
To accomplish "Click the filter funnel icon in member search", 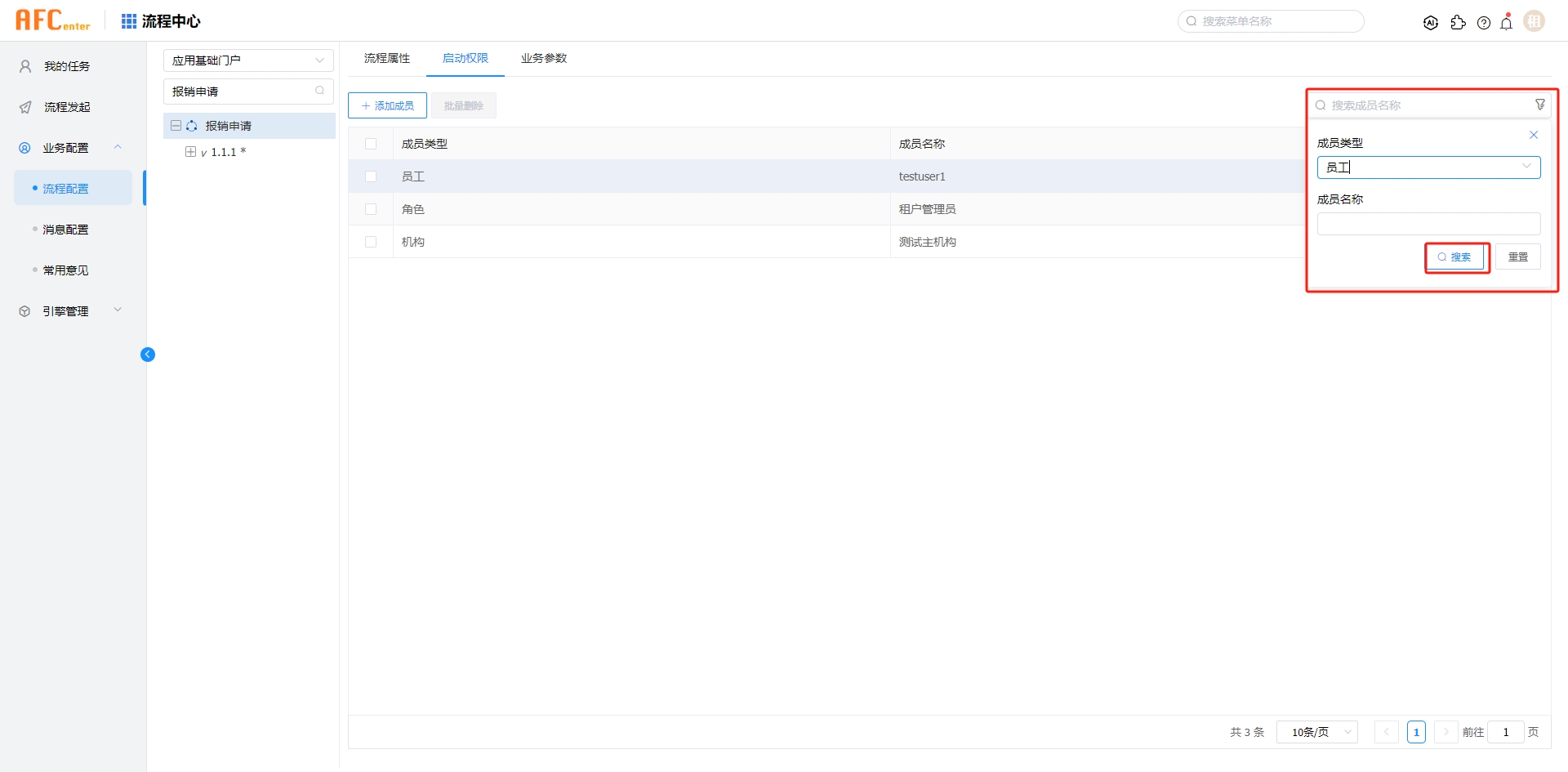I will point(1540,105).
